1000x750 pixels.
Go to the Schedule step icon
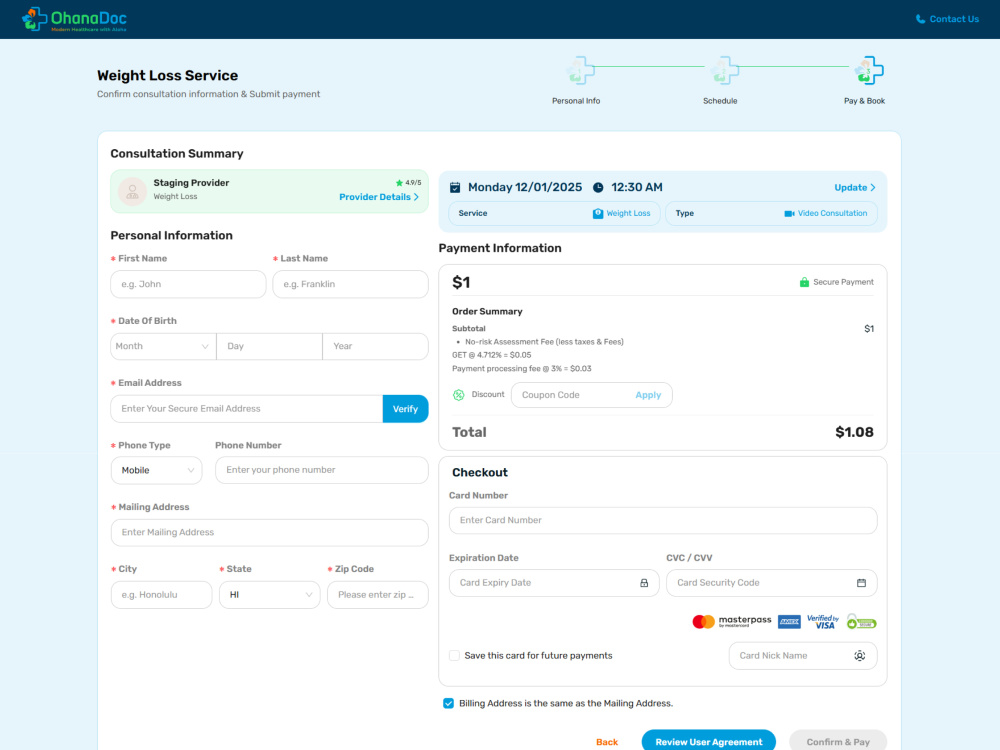(724, 70)
